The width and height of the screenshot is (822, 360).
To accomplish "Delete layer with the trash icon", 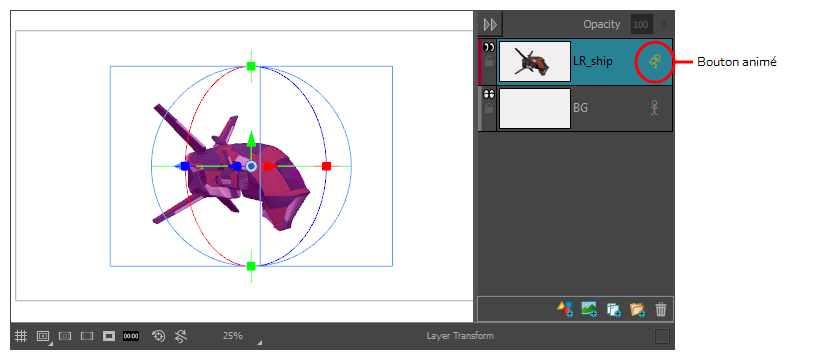I will (661, 310).
